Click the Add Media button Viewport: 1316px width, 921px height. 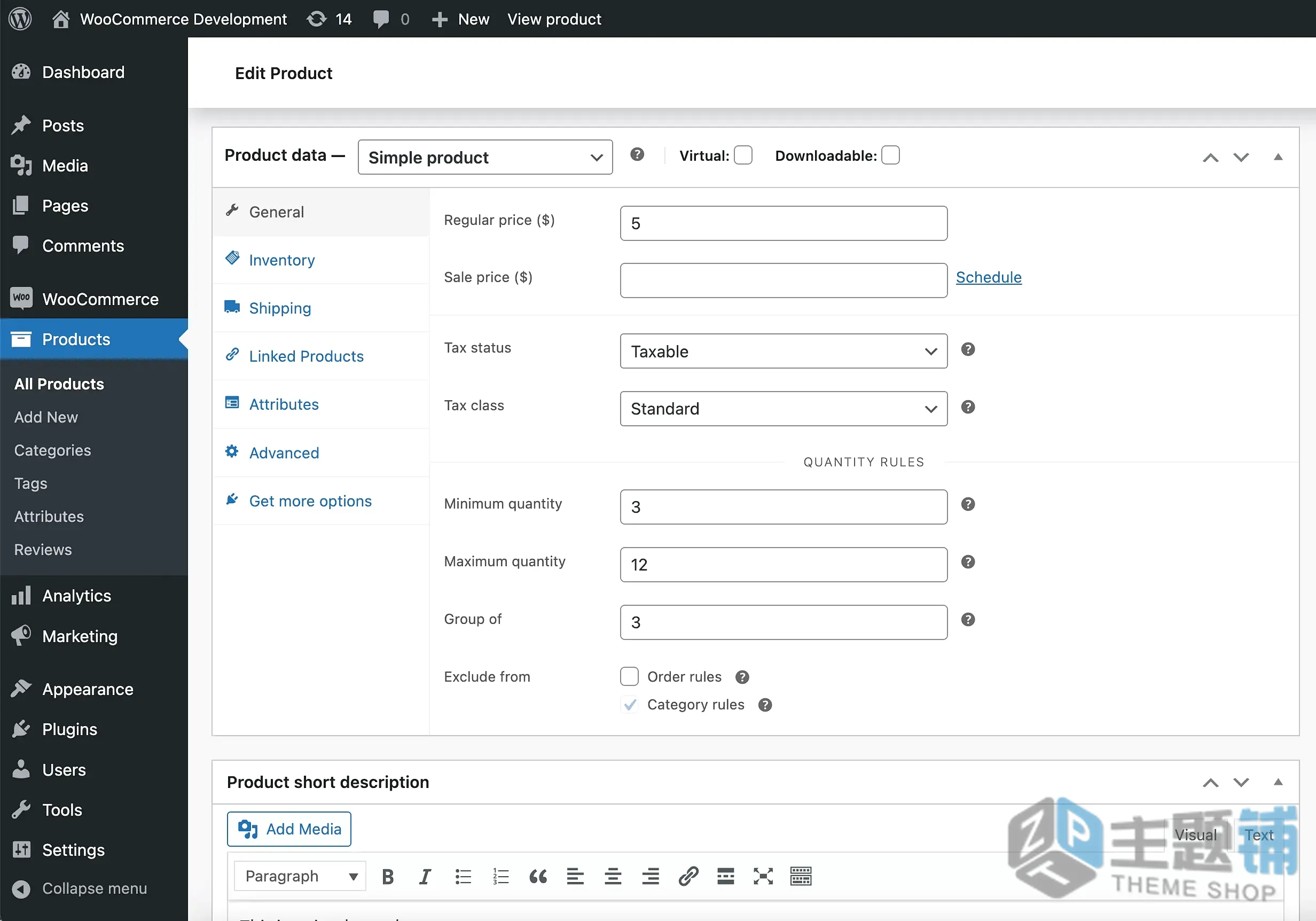[289, 829]
